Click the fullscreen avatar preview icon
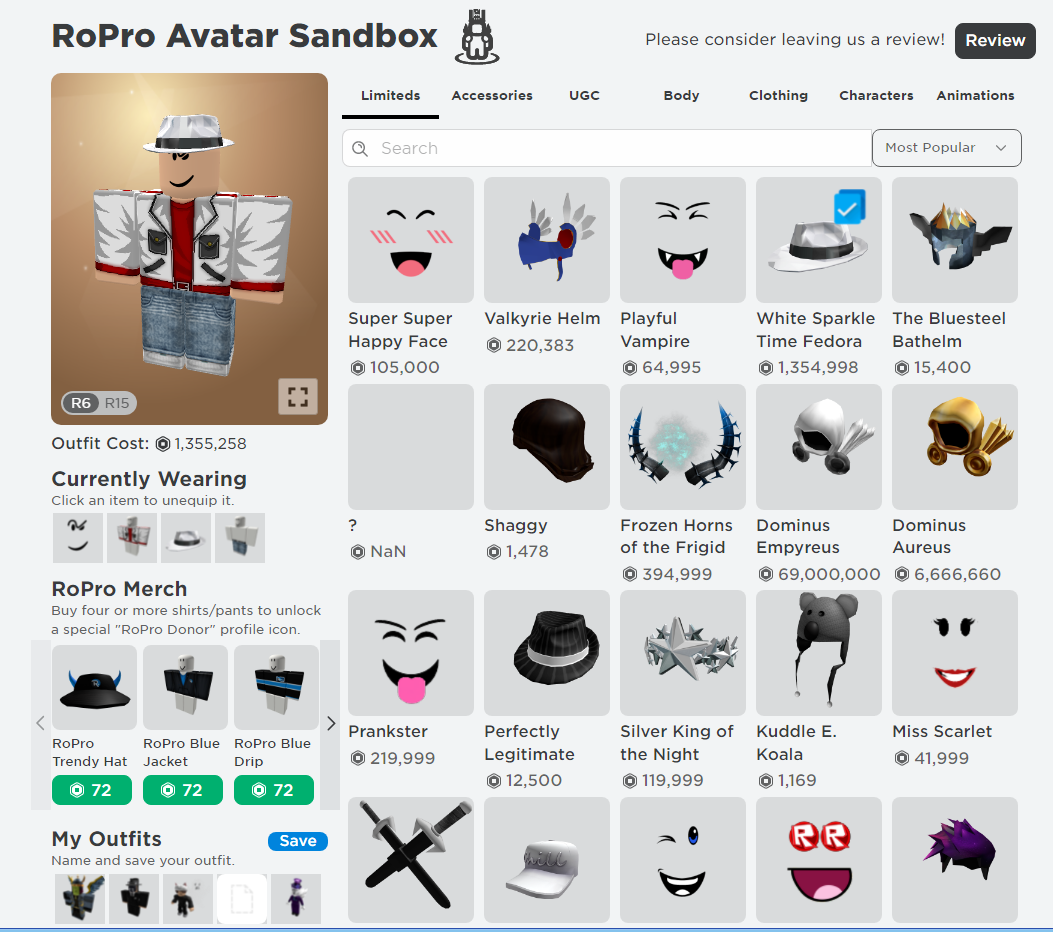Image resolution: width=1053 pixels, height=932 pixels. tap(298, 397)
